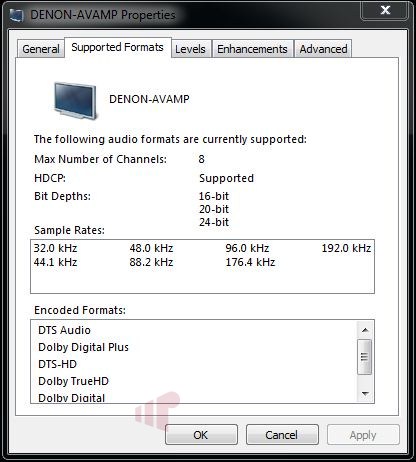Click the 96.0 kHz sample rate

(247, 248)
